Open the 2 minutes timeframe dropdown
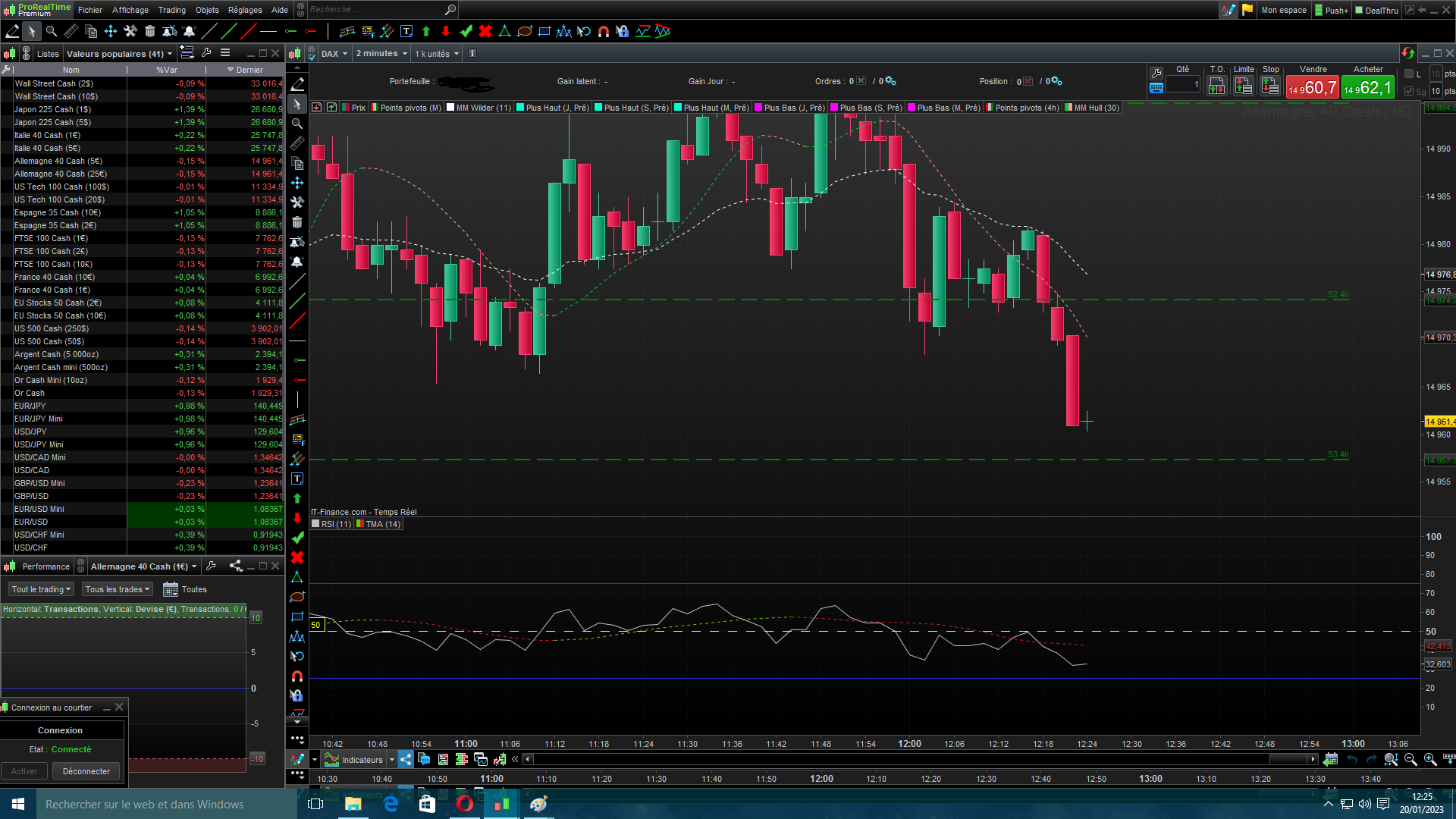This screenshot has height=819, width=1456. [381, 54]
